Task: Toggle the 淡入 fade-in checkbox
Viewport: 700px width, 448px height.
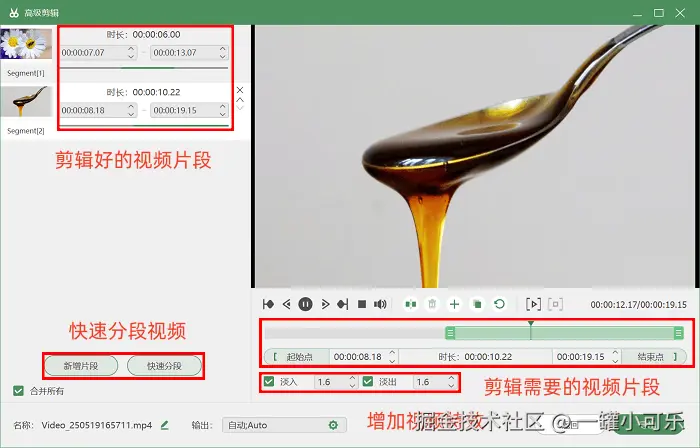Action: pyautogui.click(x=269, y=382)
